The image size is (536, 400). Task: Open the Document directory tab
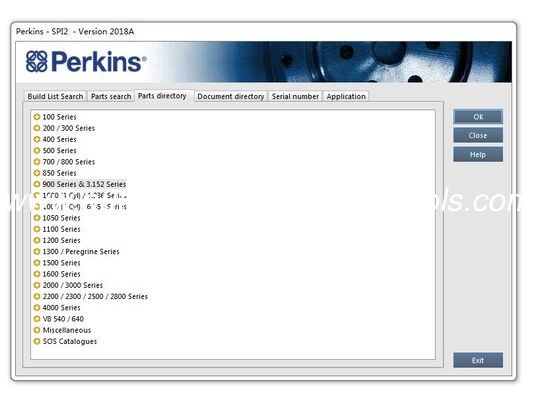231,96
